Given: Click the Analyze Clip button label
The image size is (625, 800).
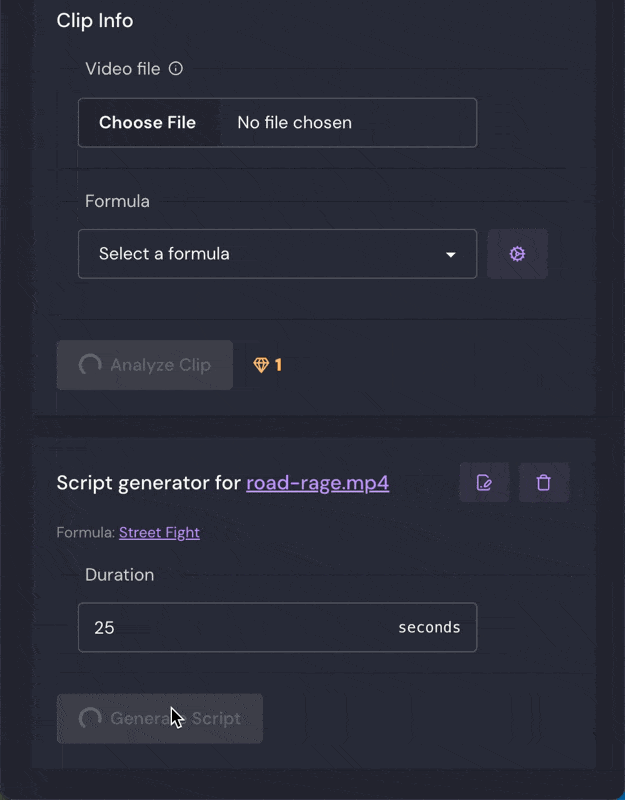Looking at the screenshot, I should tap(160, 365).
